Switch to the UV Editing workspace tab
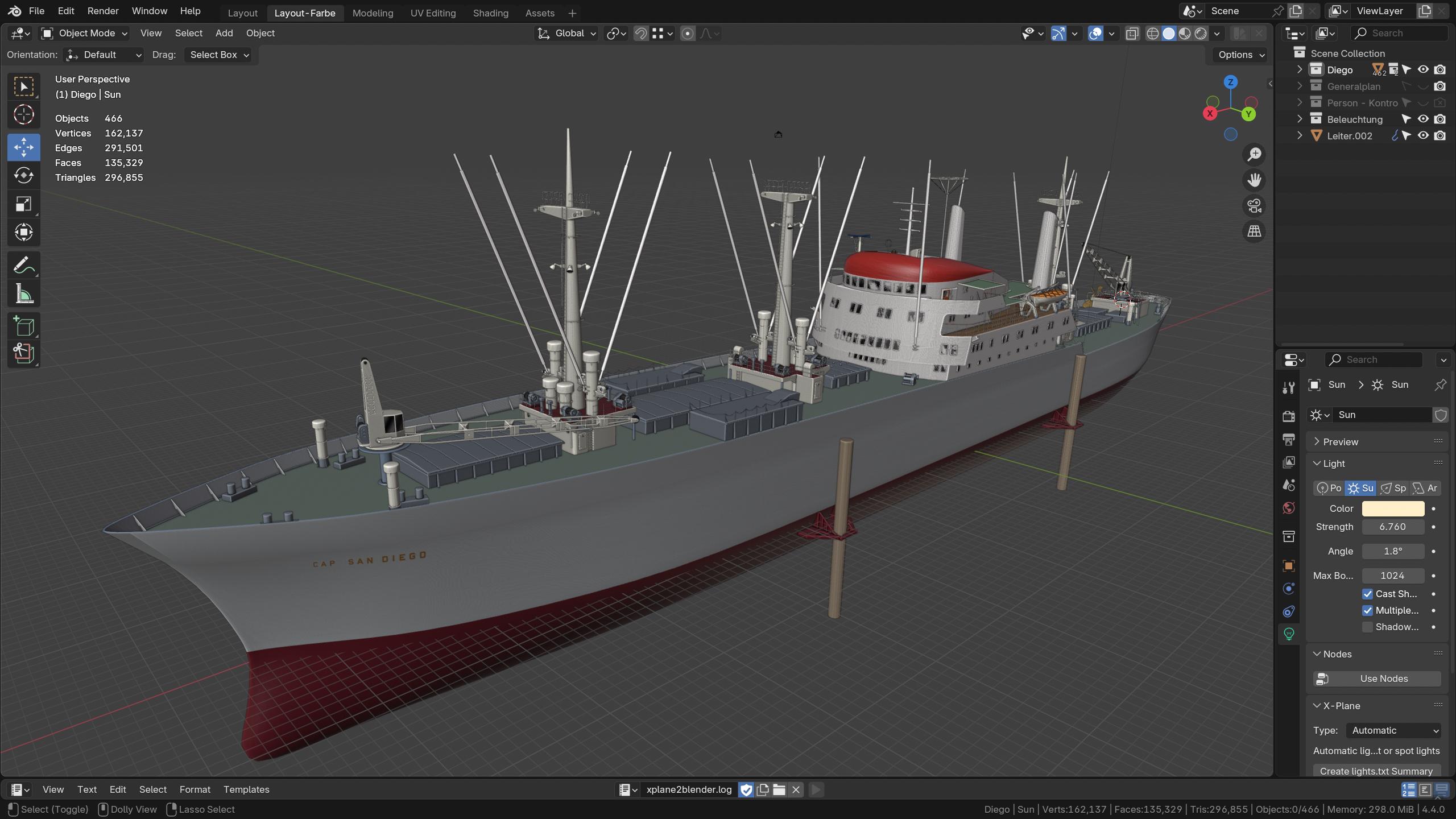 tap(433, 13)
